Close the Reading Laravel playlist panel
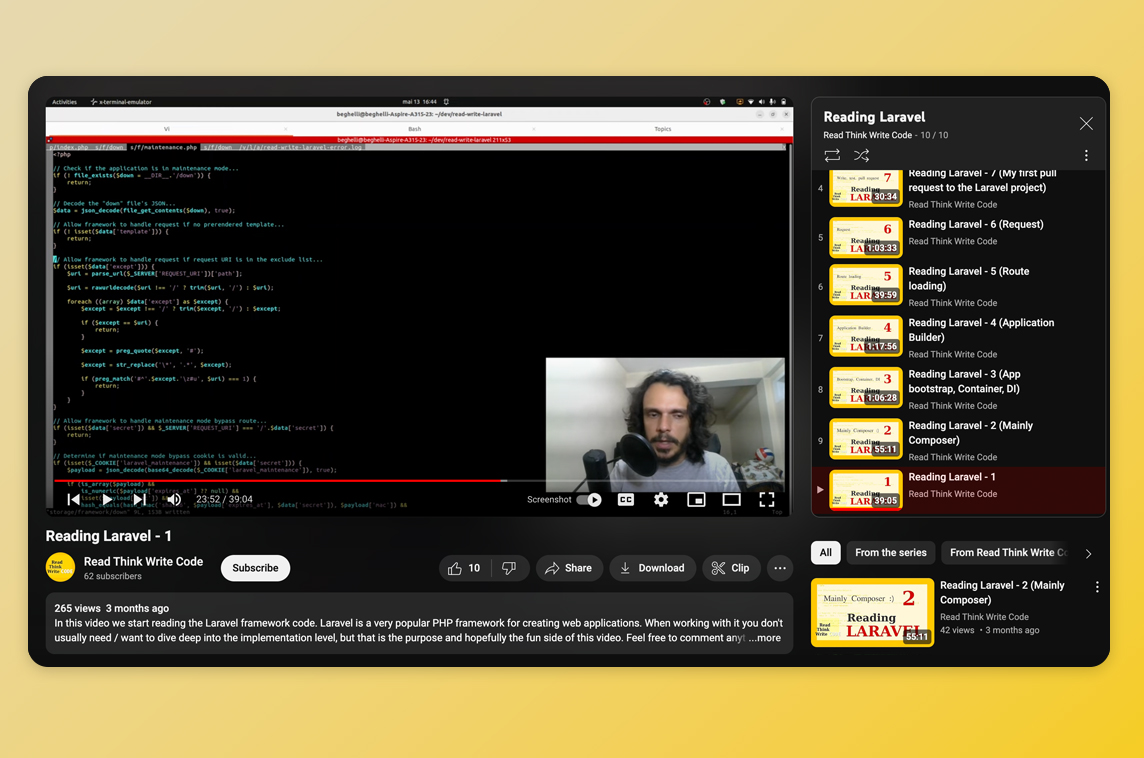The width and height of the screenshot is (1144, 758). [1086, 123]
